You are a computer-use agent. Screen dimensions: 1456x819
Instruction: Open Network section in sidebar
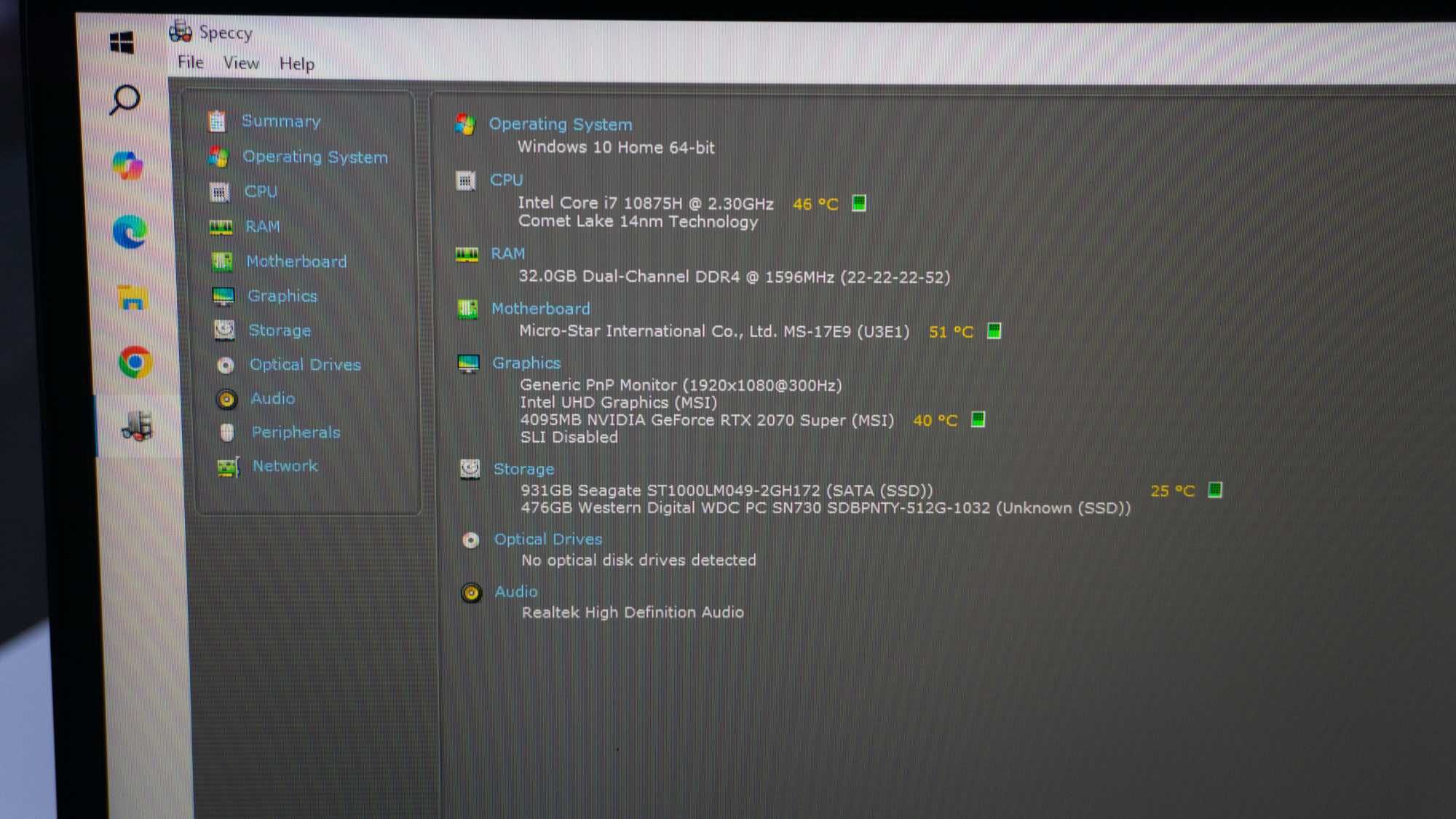pos(285,466)
